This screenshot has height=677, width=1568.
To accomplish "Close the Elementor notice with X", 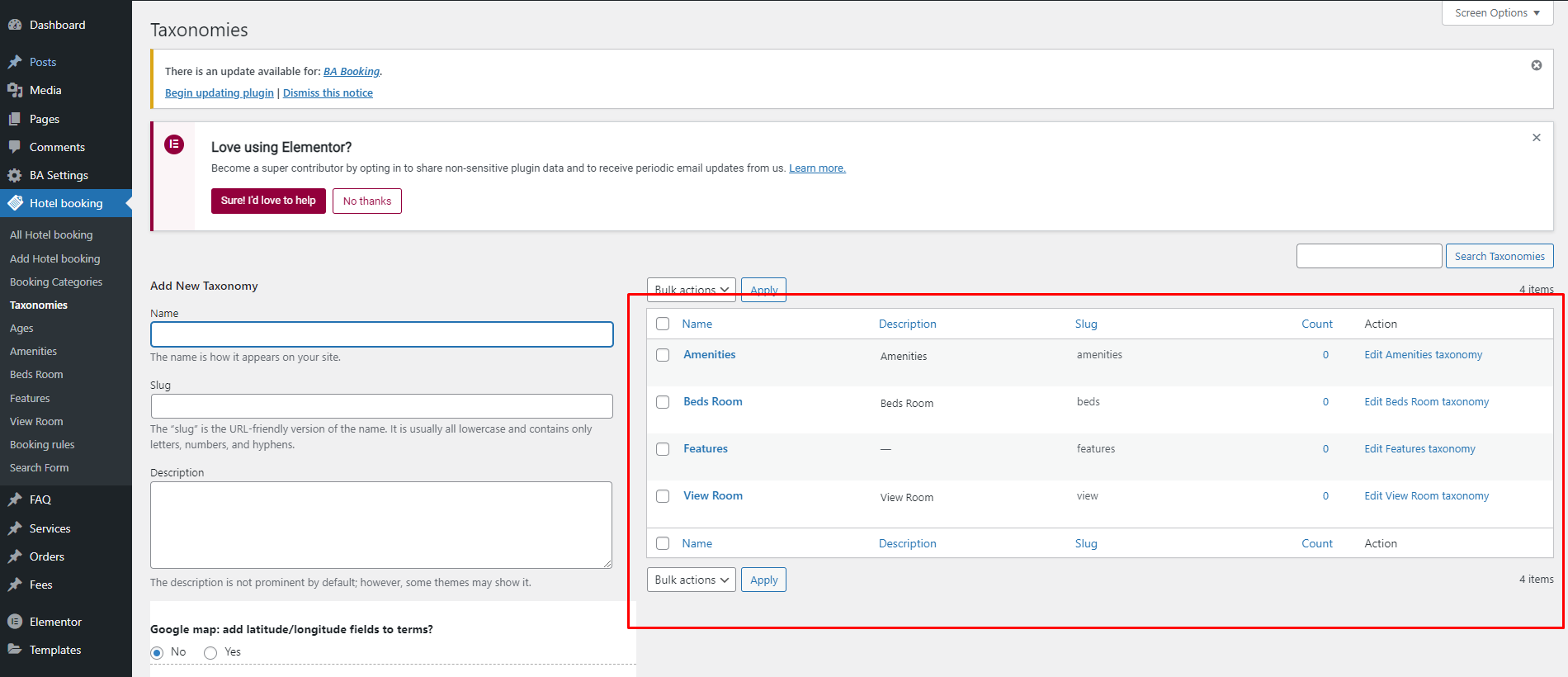I will (x=1537, y=138).
